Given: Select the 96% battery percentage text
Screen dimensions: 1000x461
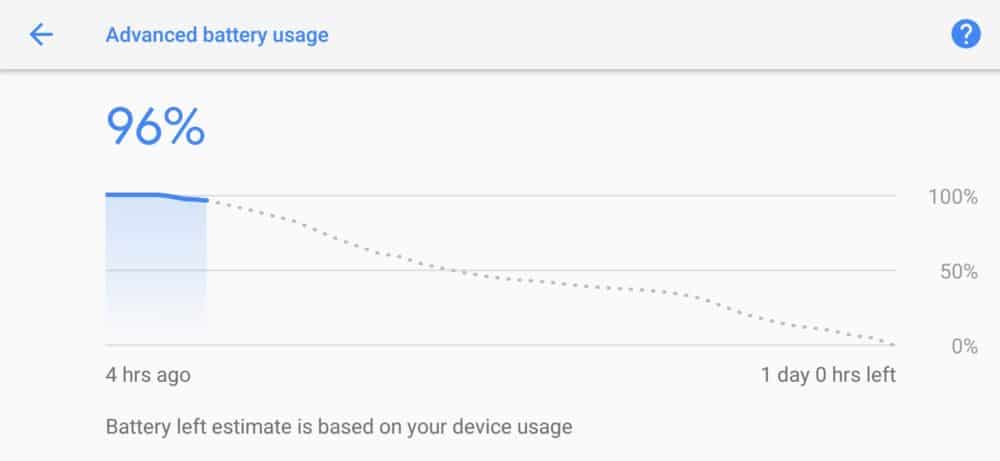Looking at the screenshot, I should coord(156,127).
